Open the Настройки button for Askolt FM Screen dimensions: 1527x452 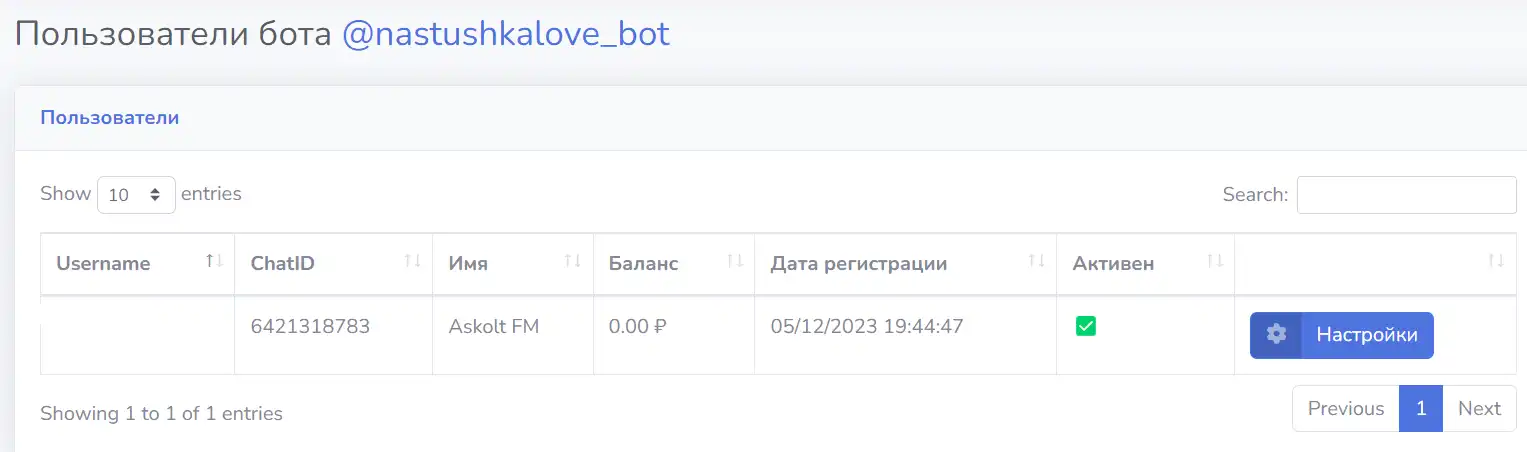[1341, 335]
